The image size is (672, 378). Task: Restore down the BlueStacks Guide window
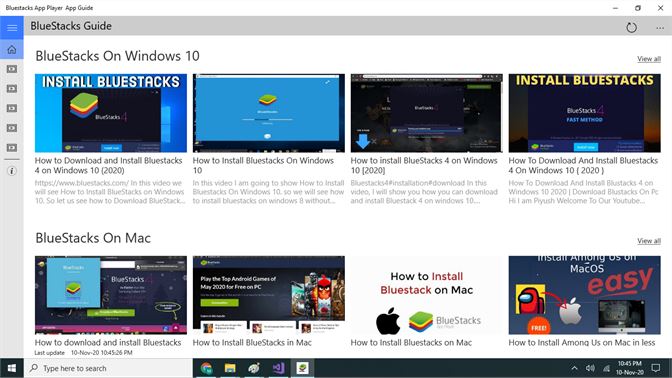pyautogui.click(x=638, y=8)
